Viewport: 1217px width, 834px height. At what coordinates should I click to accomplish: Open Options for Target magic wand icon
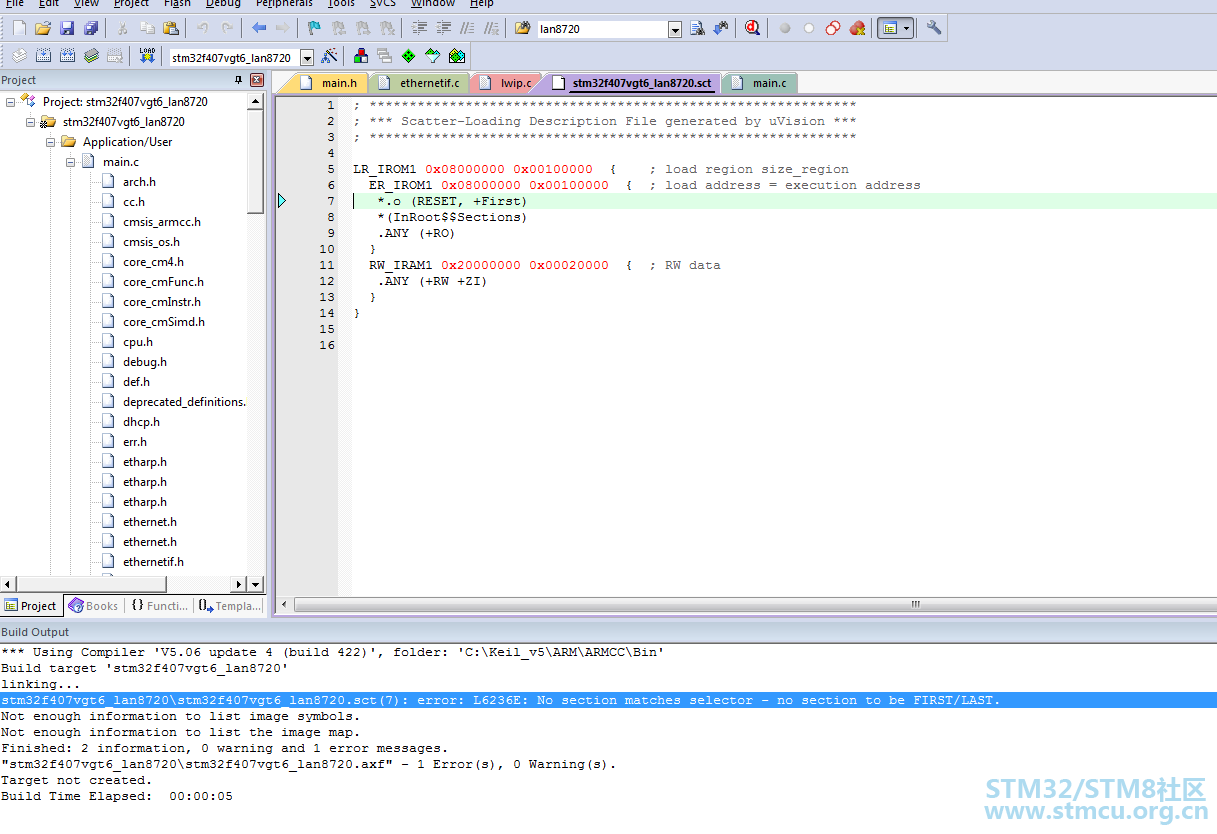click(328, 57)
